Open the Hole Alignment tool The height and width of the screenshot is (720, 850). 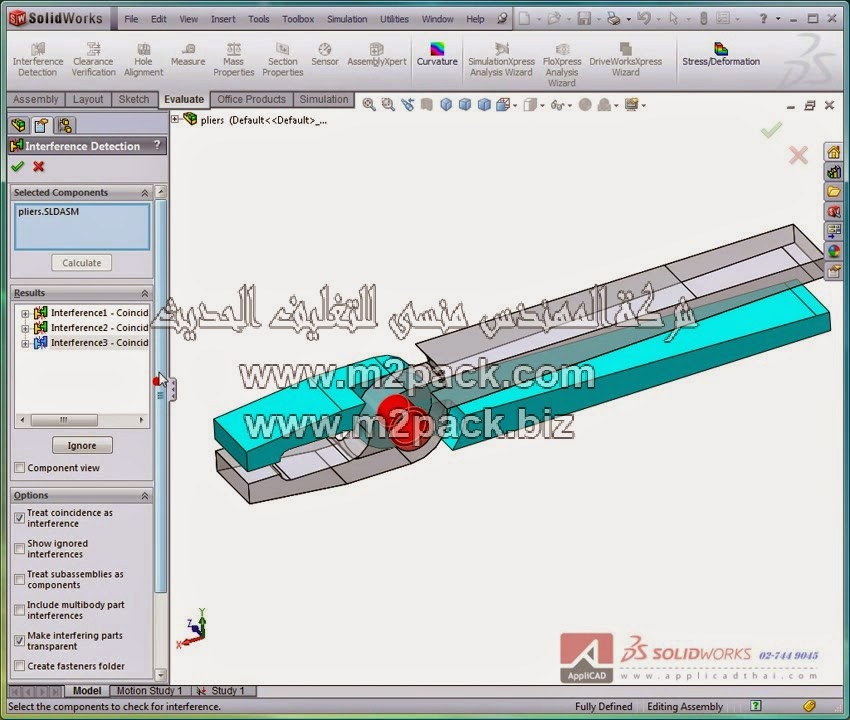click(x=143, y=60)
